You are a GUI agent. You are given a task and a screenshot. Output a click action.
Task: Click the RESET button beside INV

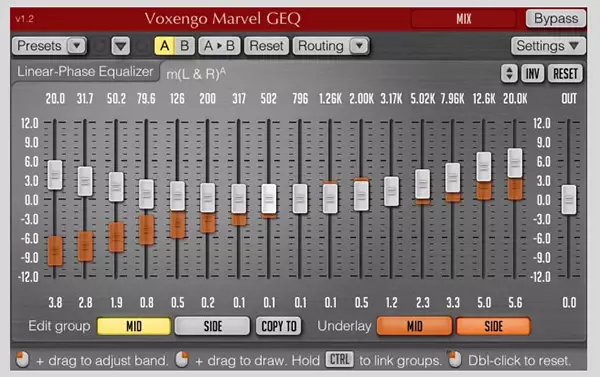565,73
